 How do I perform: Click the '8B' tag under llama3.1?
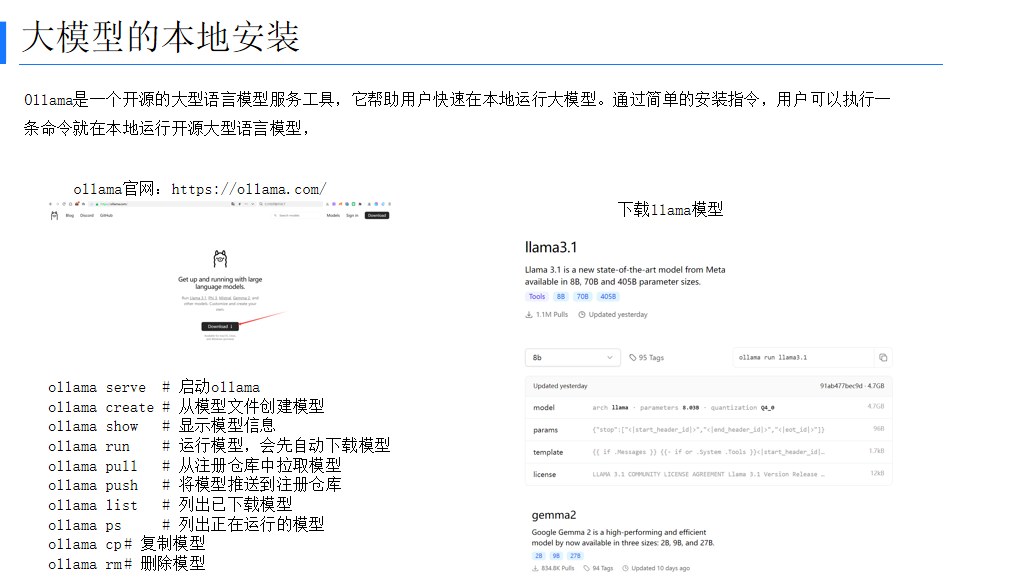(x=561, y=296)
